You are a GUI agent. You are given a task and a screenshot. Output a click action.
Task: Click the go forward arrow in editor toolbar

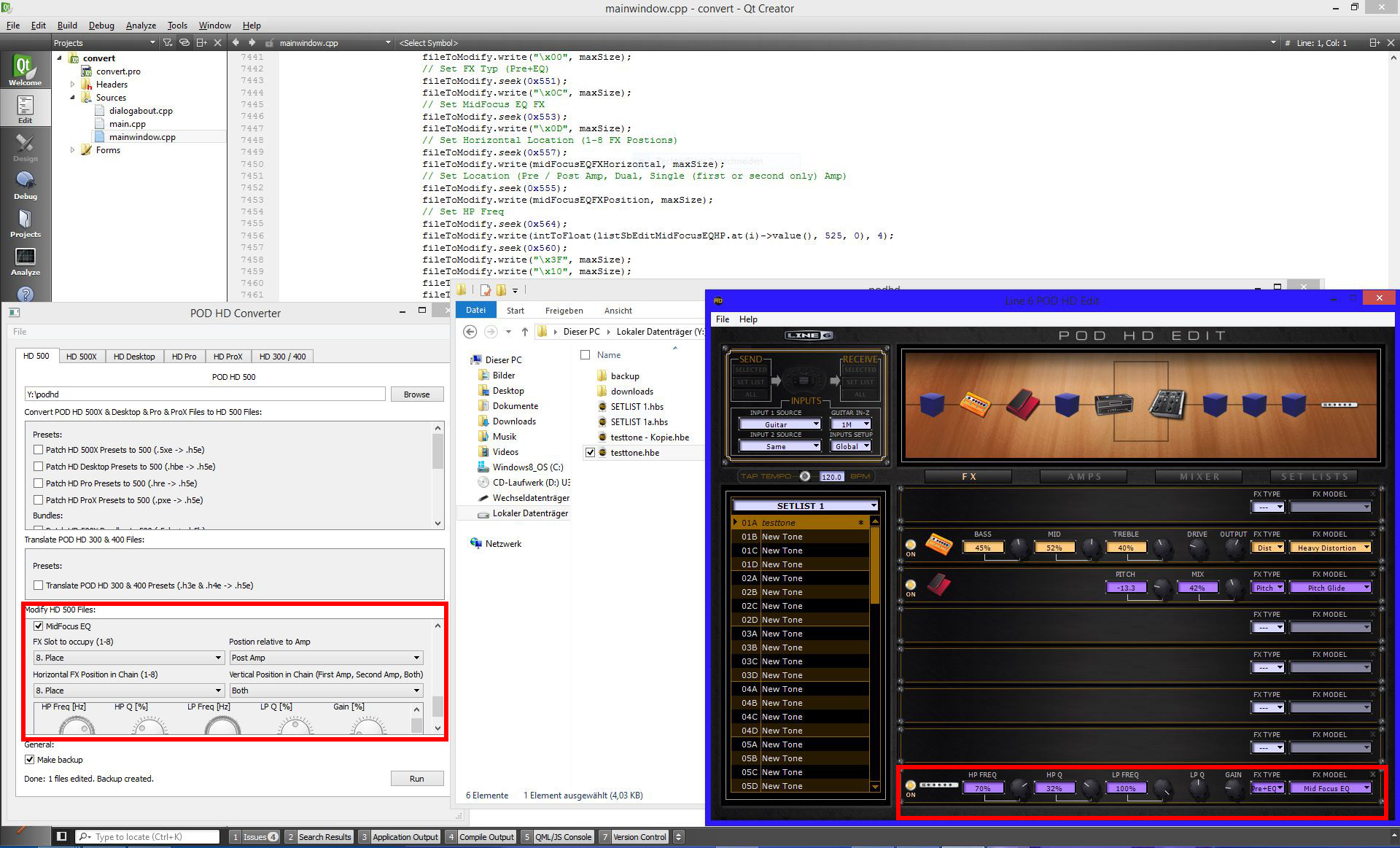(252, 42)
